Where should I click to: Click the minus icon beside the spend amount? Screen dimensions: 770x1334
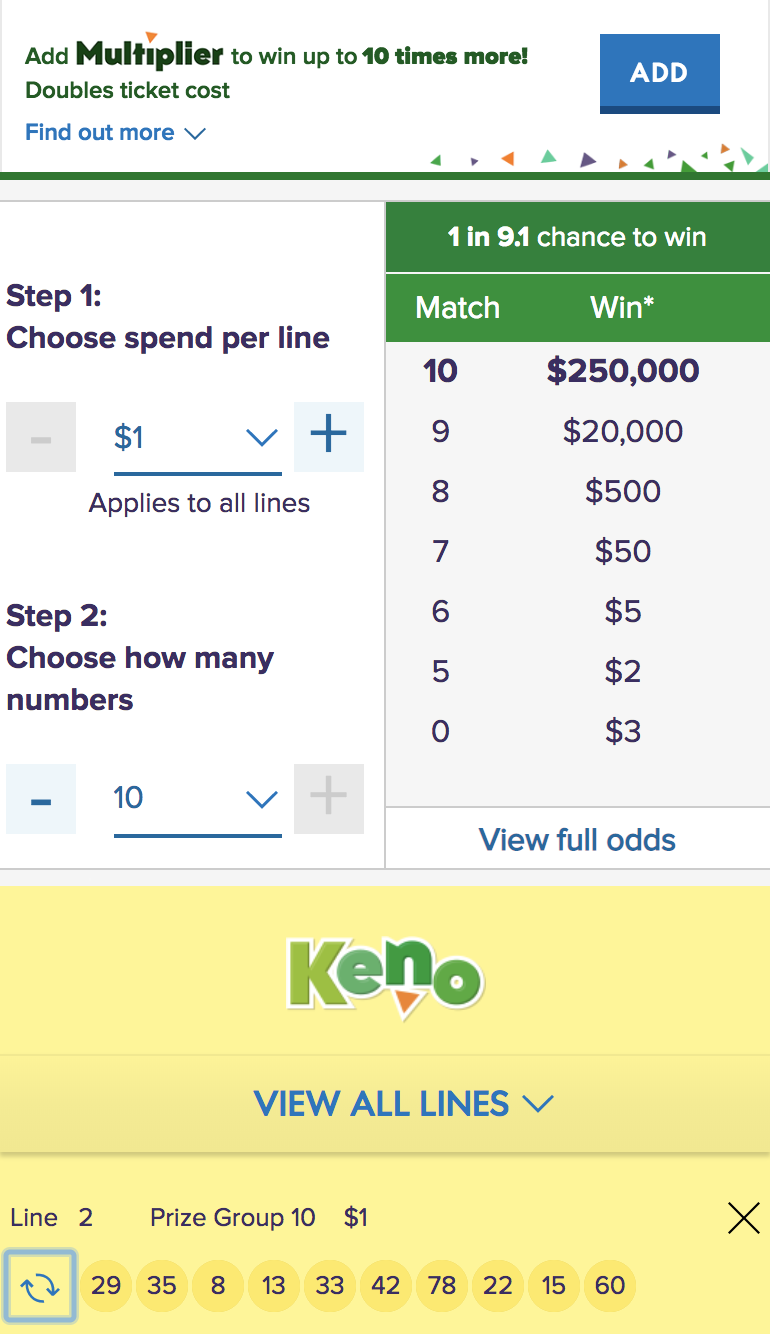40,437
